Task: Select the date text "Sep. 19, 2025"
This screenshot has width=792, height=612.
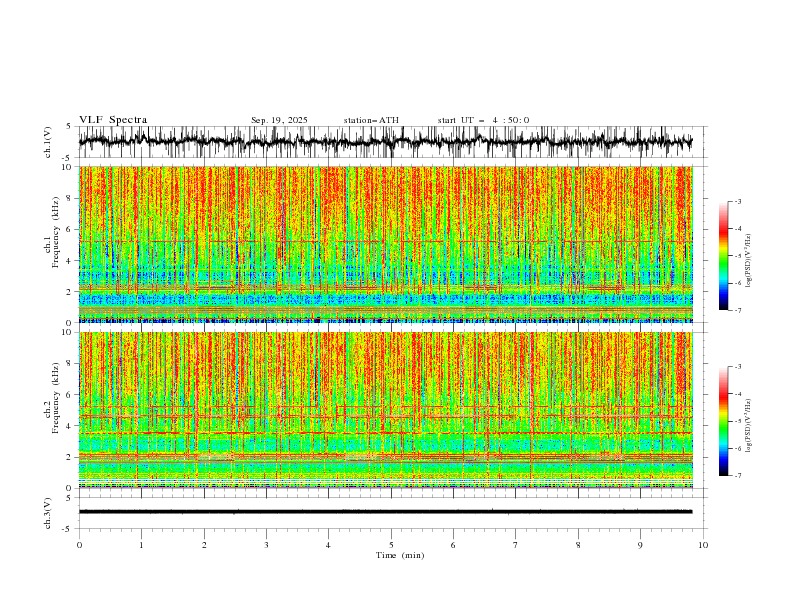Action: pos(279,120)
